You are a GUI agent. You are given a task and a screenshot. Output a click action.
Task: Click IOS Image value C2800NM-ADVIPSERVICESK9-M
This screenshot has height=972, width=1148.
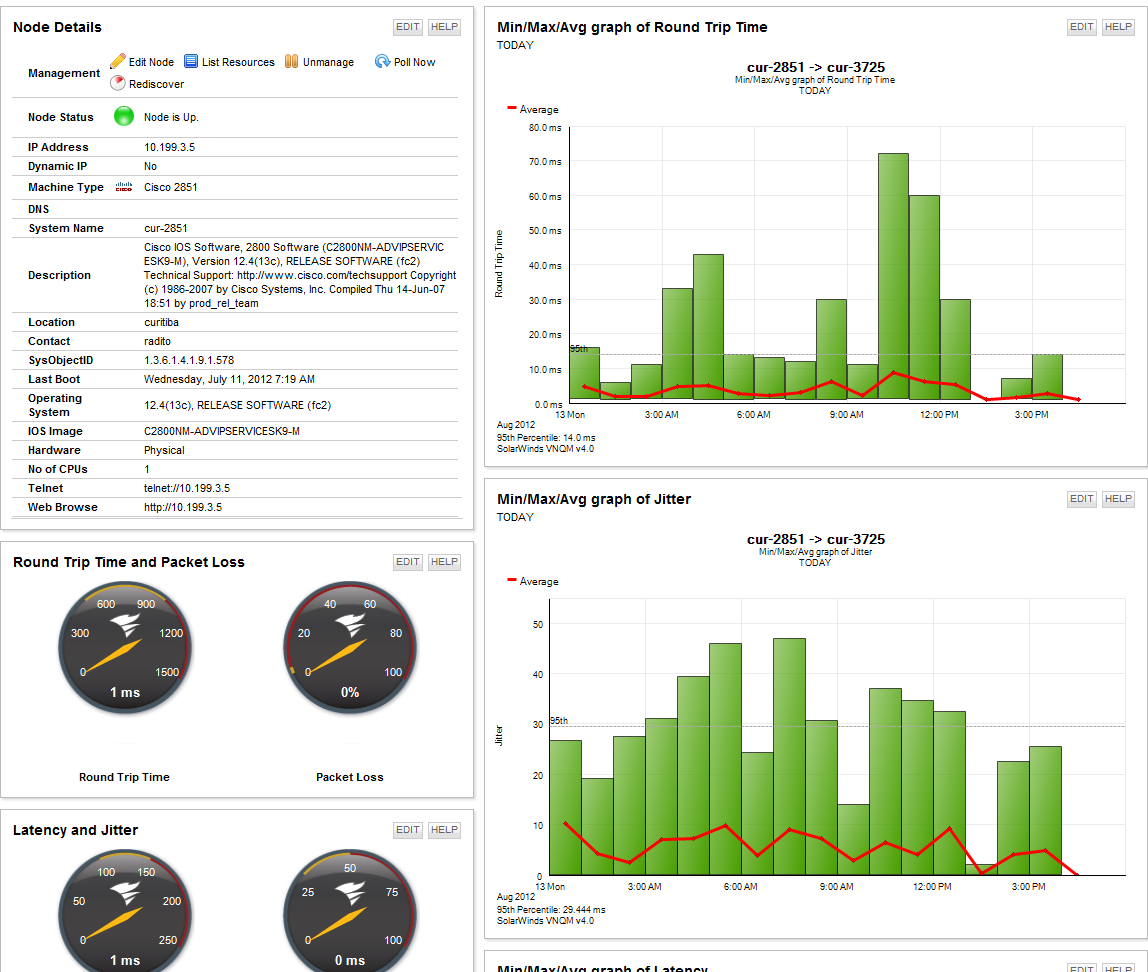coord(222,431)
